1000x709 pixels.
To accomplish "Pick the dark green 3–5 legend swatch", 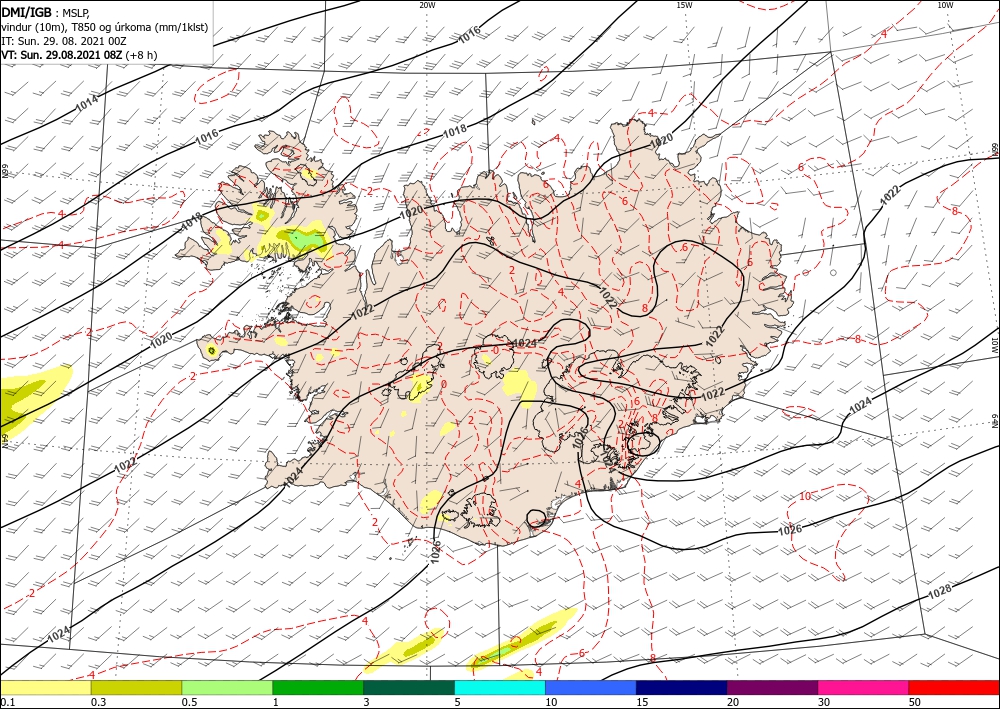I will 409,688.
